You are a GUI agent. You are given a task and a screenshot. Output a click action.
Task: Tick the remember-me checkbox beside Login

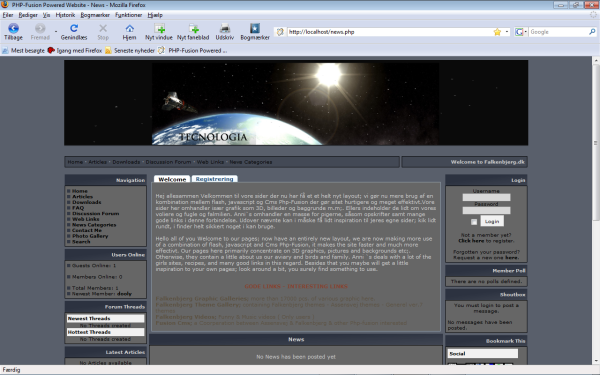tap(474, 222)
